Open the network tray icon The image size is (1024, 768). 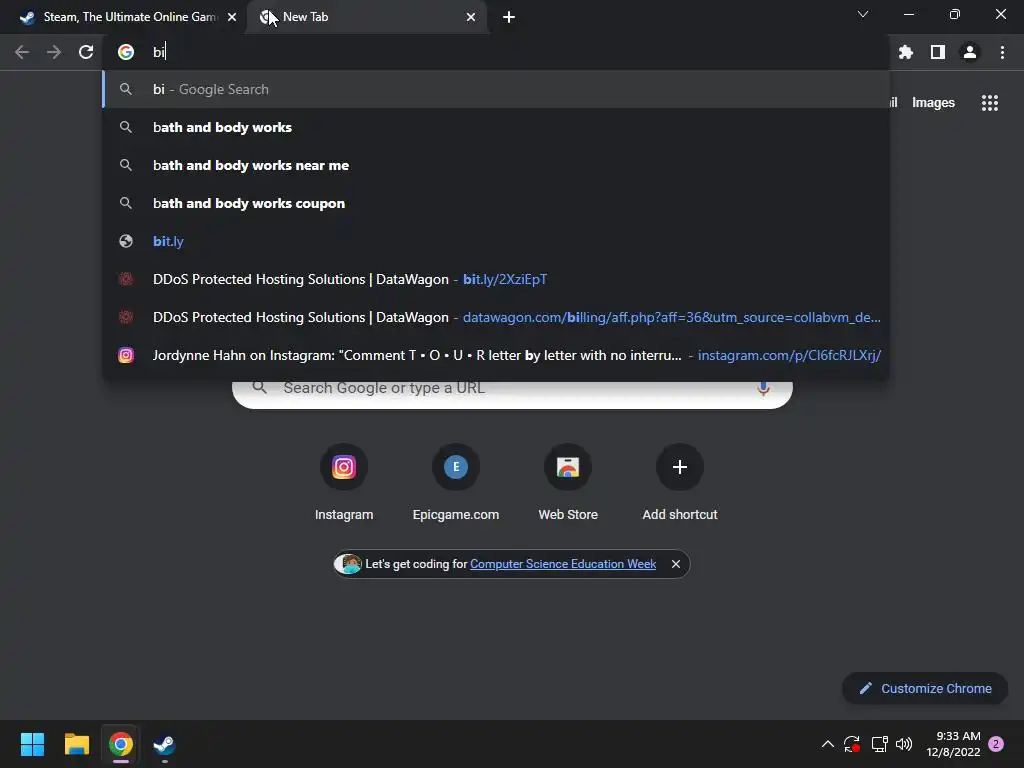click(879, 744)
